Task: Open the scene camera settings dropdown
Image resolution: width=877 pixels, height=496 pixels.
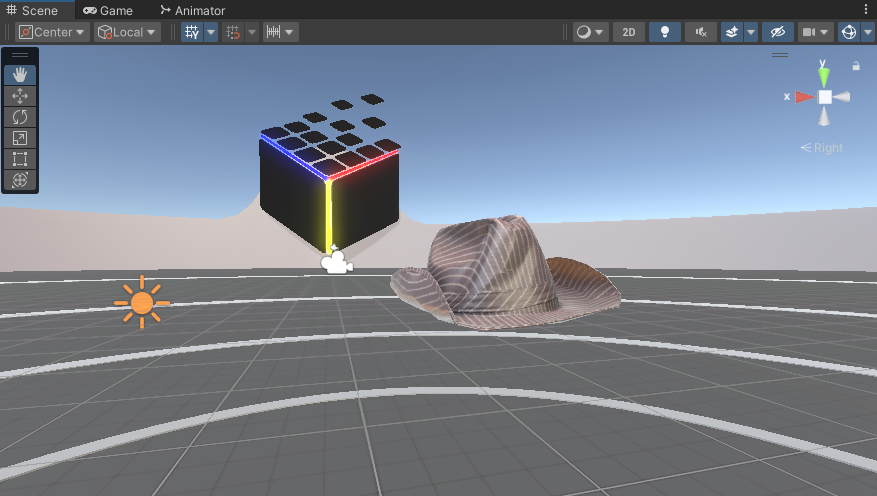Action: tap(815, 32)
